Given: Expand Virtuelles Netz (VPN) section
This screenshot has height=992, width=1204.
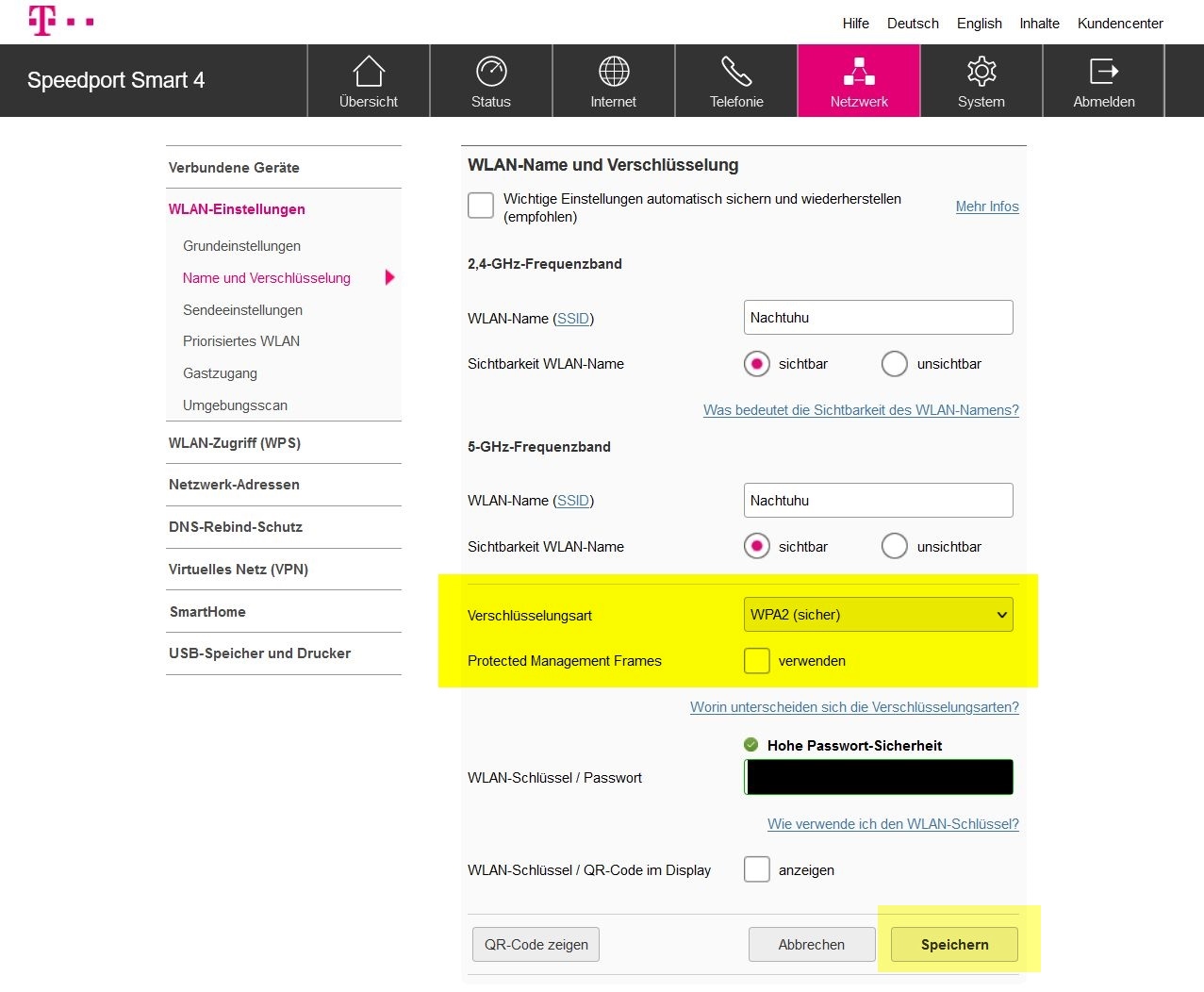Looking at the screenshot, I should [284, 570].
